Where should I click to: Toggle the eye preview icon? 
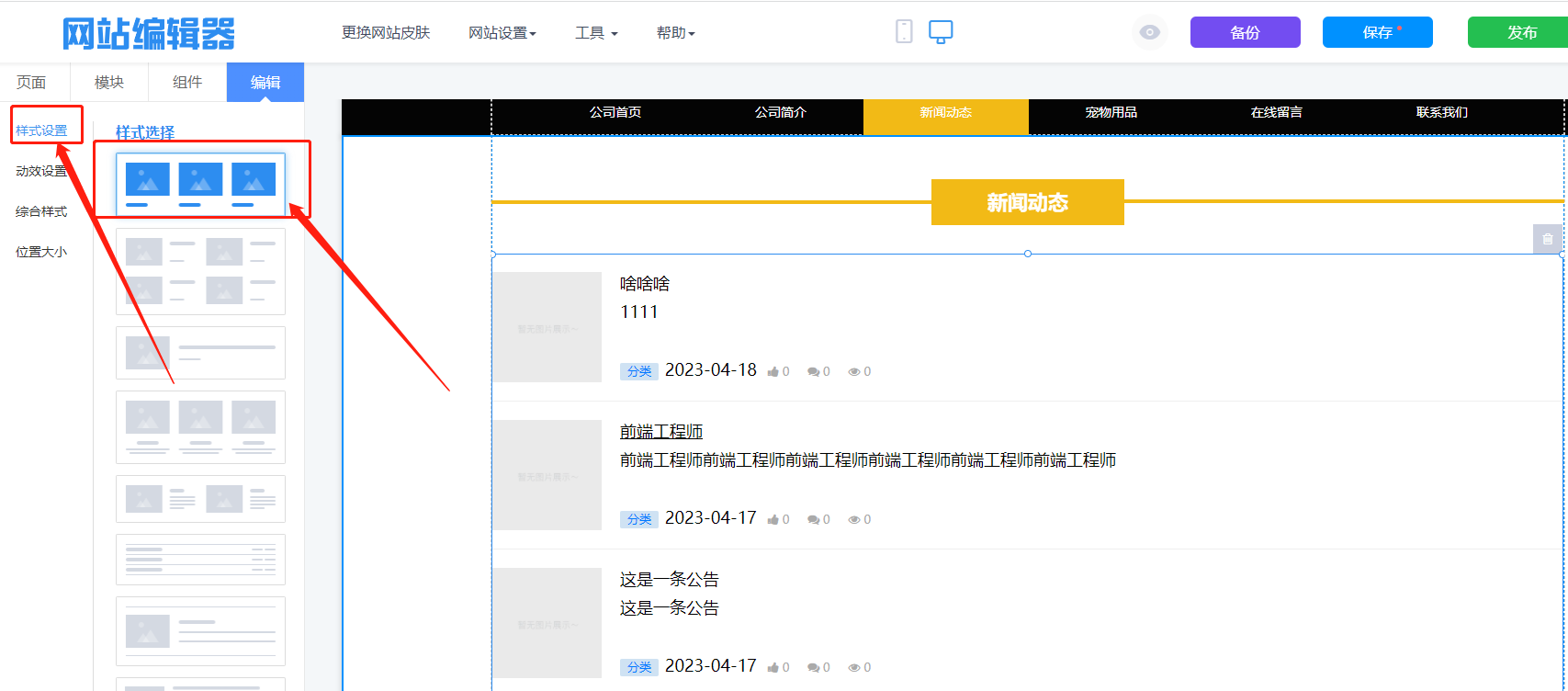1149,32
